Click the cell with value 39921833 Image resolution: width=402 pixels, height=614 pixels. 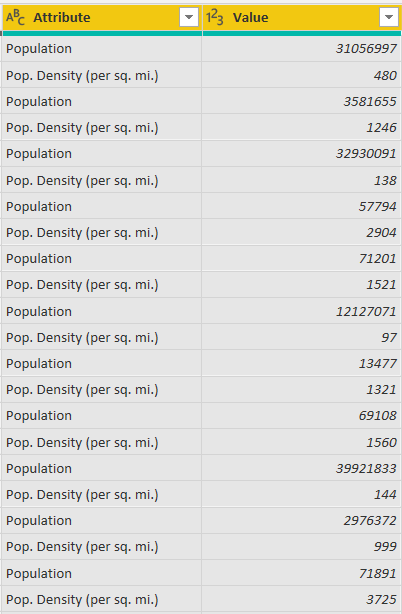(302, 469)
